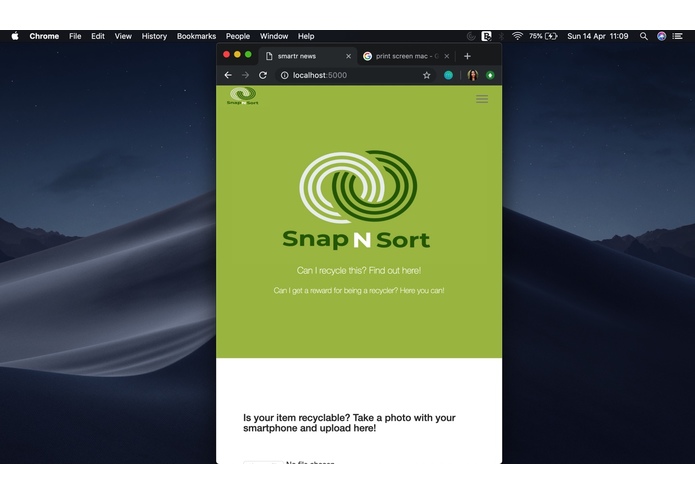
Task: Click the Wi-Fi status icon
Action: pos(517,36)
